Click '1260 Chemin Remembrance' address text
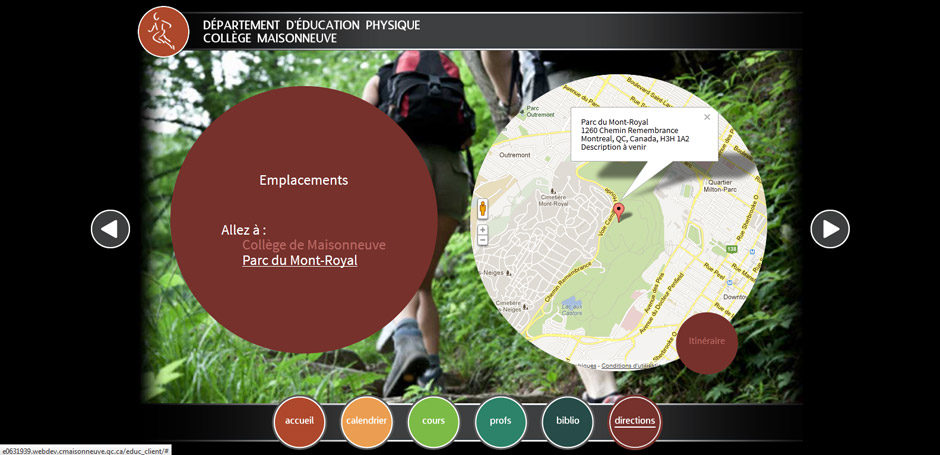940x455 pixels. click(629, 131)
